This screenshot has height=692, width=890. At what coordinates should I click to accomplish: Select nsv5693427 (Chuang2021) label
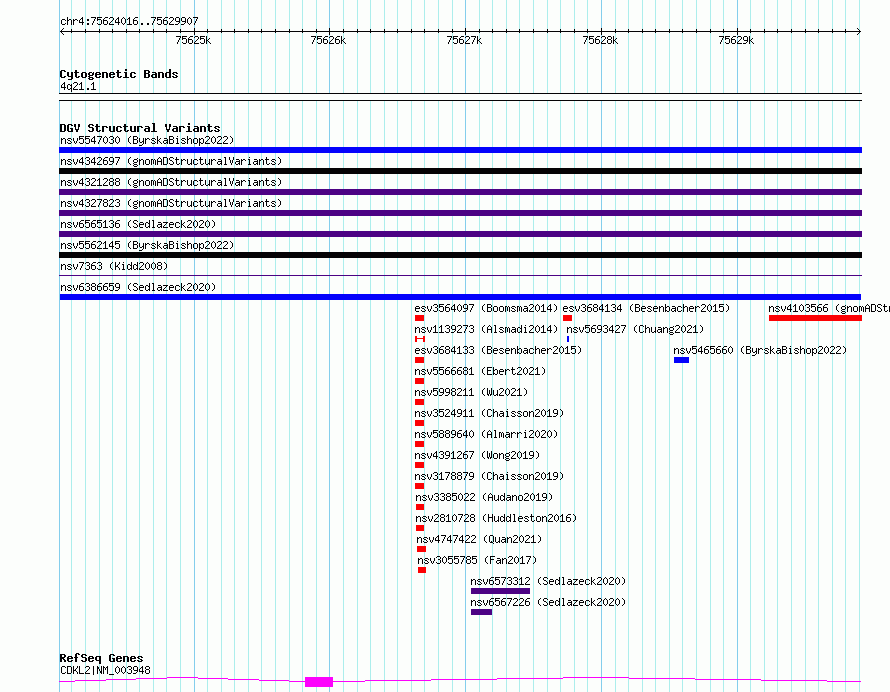pyautogui.click(x=635, y=329)
